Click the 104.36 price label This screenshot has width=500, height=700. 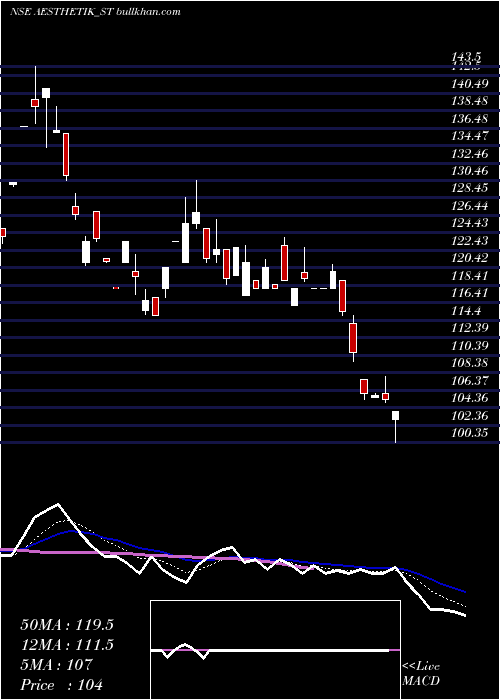[x=470, y=398]
